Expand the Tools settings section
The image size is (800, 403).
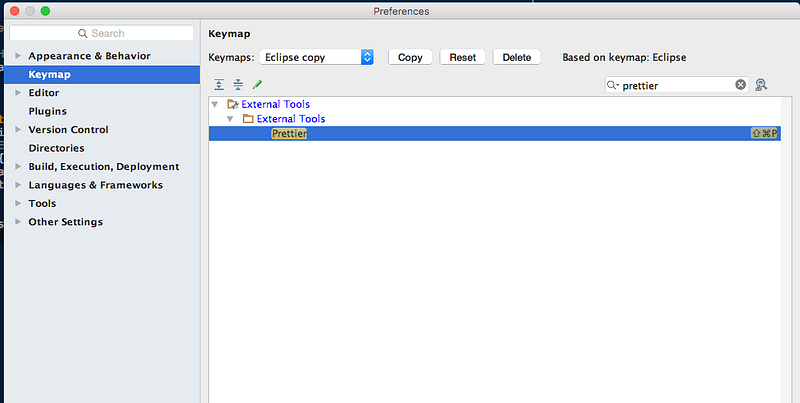point(18,203)
